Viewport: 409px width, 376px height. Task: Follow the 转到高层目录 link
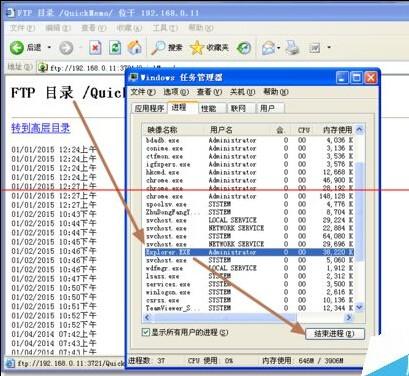[x=41, y=128]
